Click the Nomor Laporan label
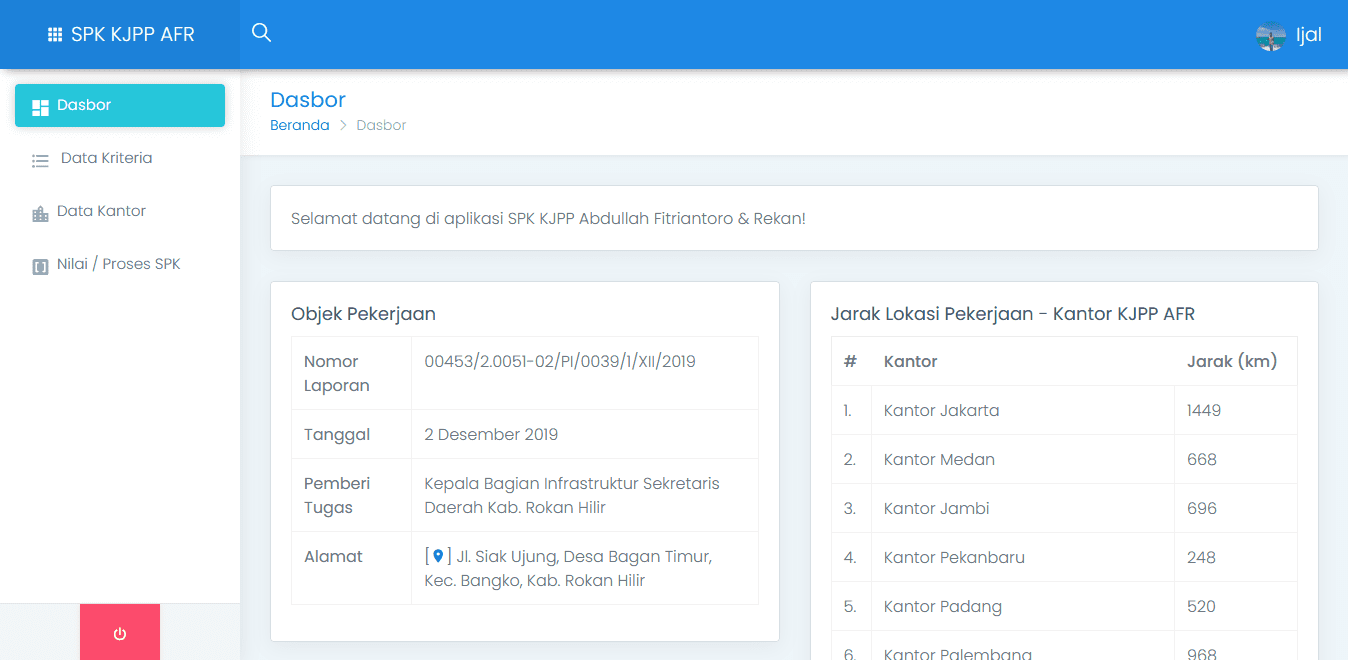Image resolution: width=1348 pixels, height=660 pixels. click(337, 373)
